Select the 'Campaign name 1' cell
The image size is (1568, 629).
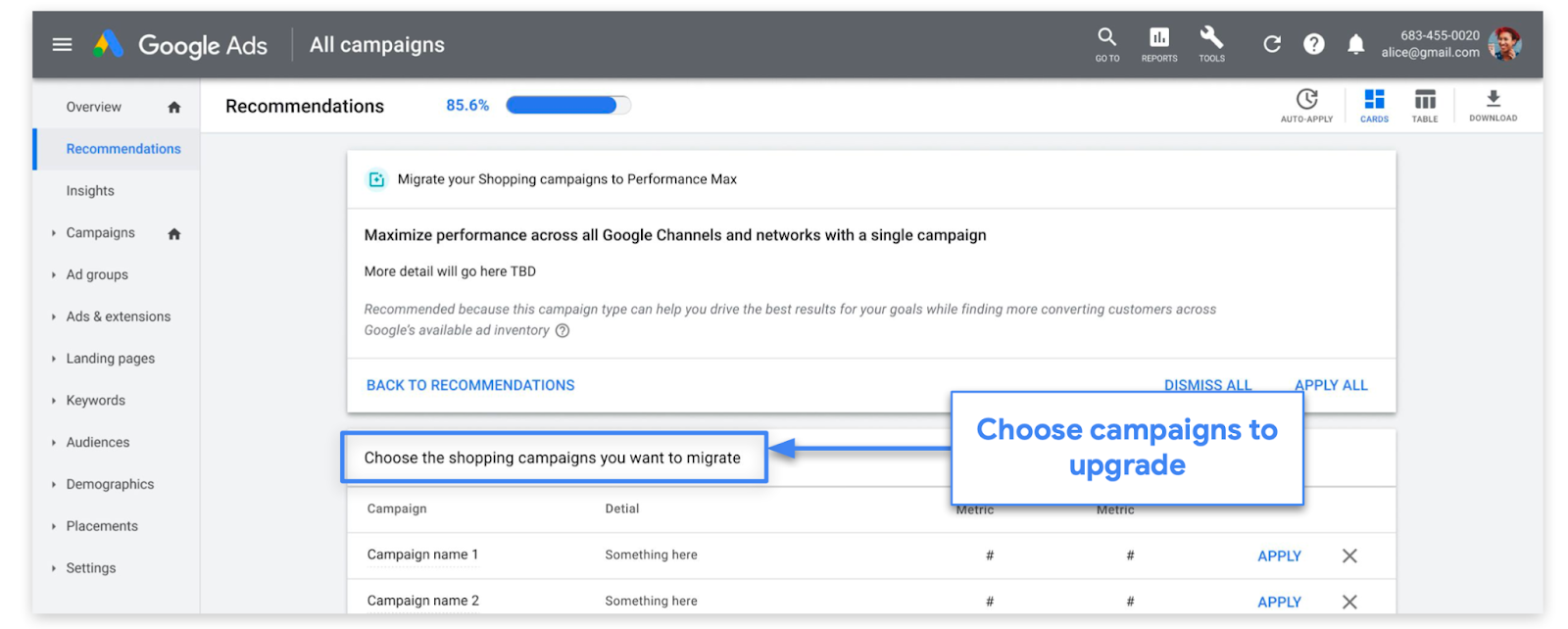(x=422, y=556)
